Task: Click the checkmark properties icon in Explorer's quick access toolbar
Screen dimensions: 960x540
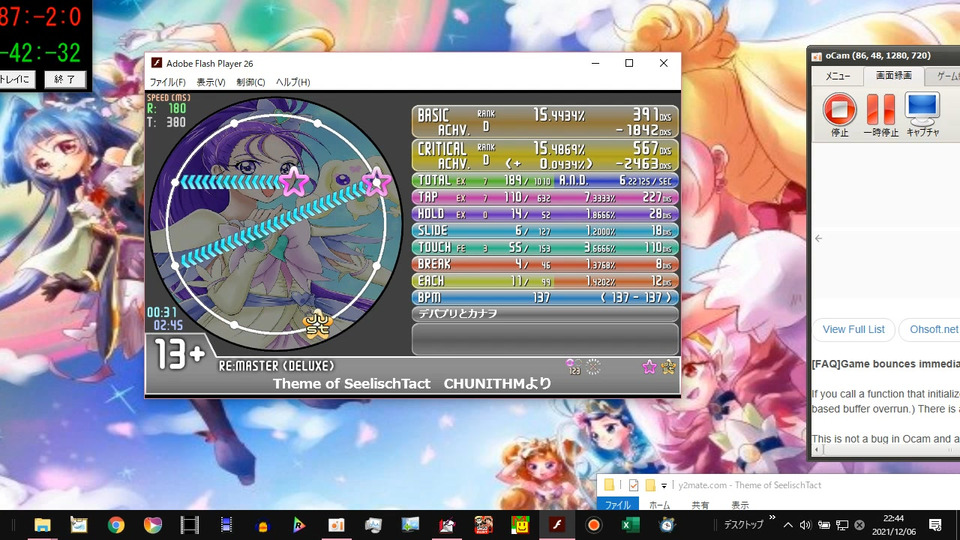Action: (634, 486)
